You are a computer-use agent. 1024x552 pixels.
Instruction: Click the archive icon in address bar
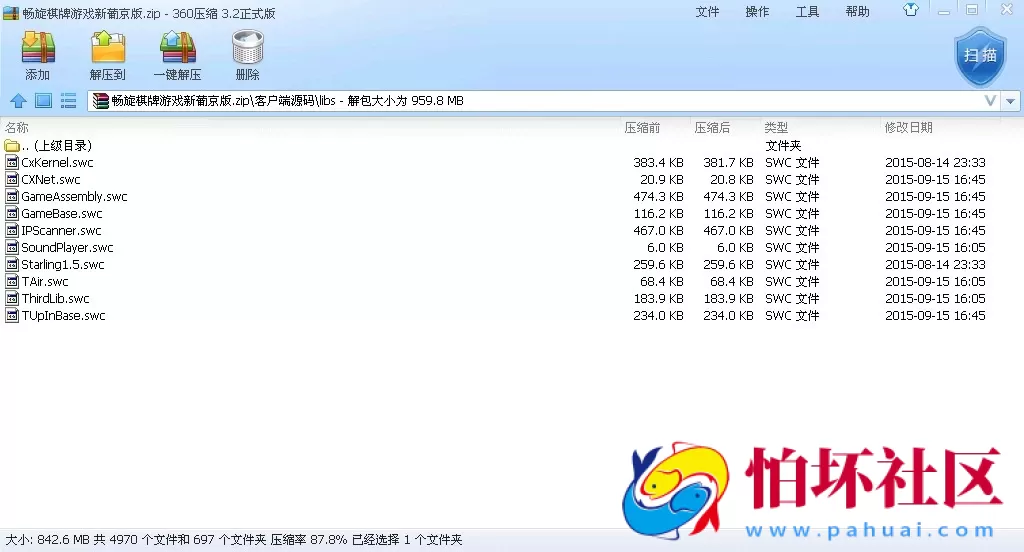point(101,101)
